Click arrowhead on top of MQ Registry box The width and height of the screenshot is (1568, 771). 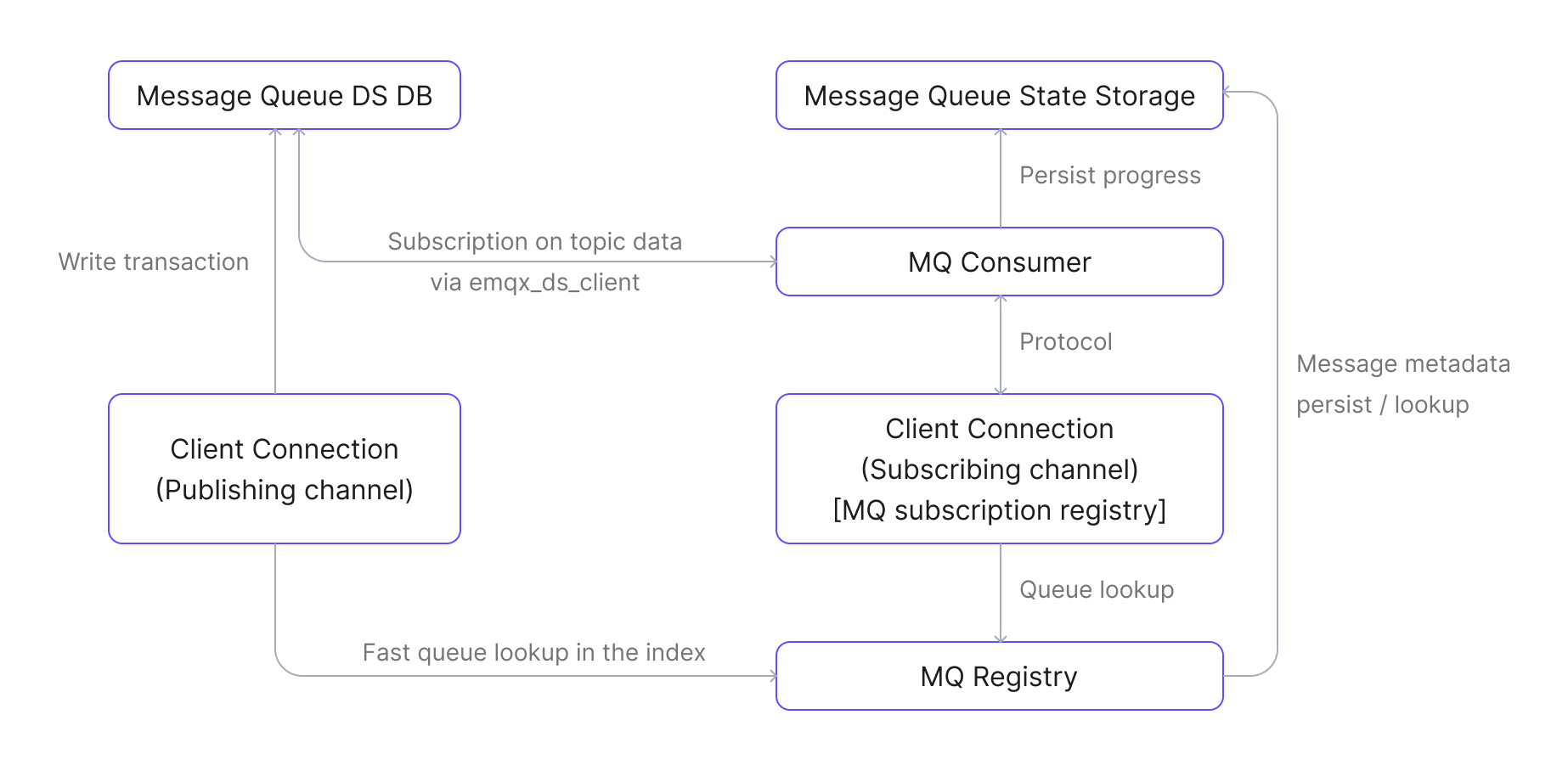click(x=1001, y=639)
